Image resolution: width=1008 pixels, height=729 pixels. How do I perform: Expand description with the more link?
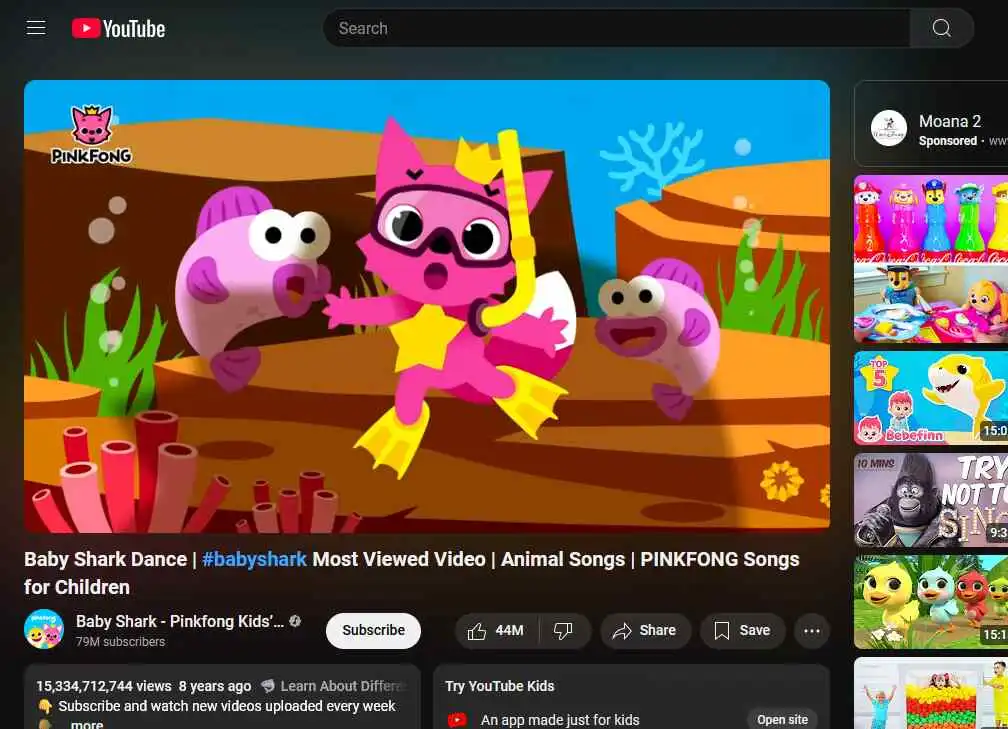(x=87, y=724)
